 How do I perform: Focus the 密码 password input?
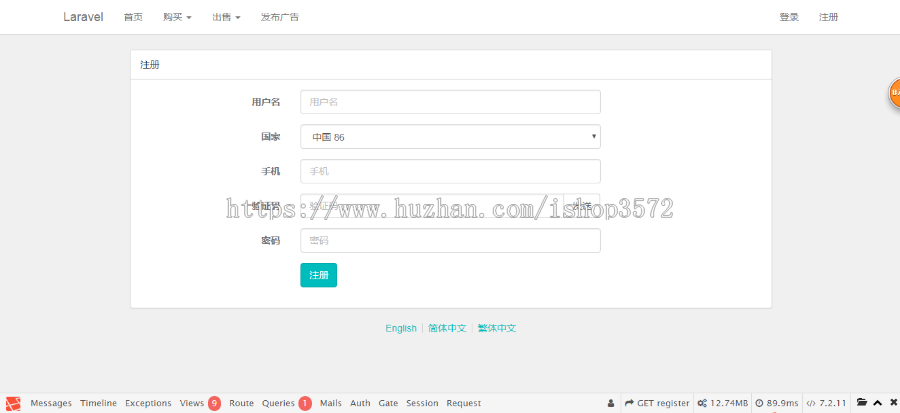coord(450,240)
